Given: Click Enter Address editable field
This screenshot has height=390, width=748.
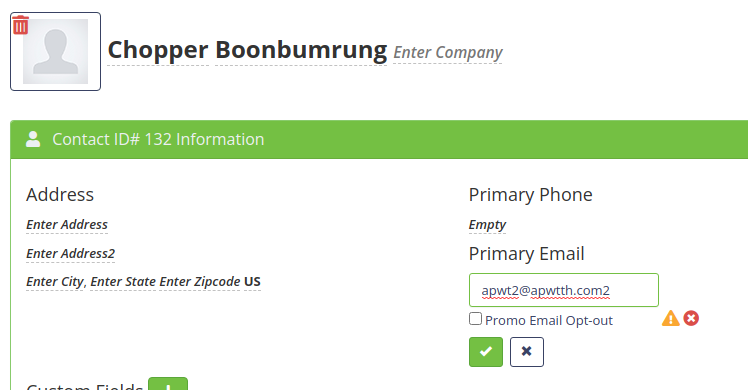Looking at the screenshot, I should pos(67,225).
